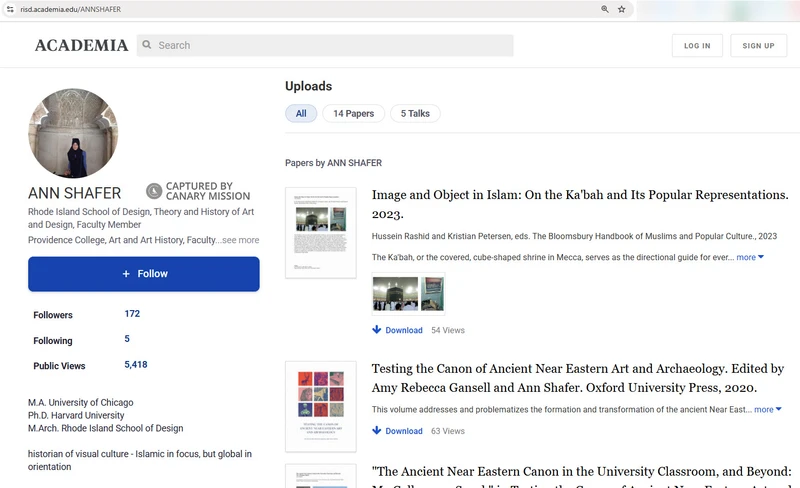Image resolution: width=800 pixels, height=488 pixels.
Task: Click the Public Views count 5,418
Action: click(x=136, y=364)
